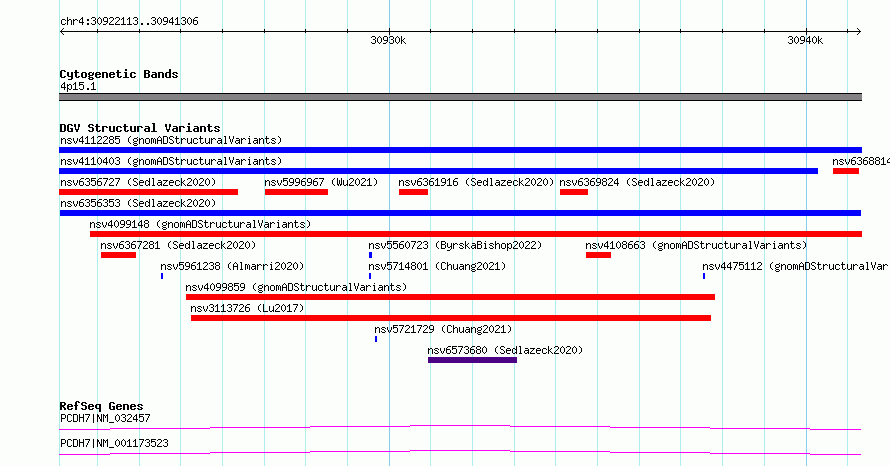Open nsv5714801 (Chuang2021) label

pos(437,266)
